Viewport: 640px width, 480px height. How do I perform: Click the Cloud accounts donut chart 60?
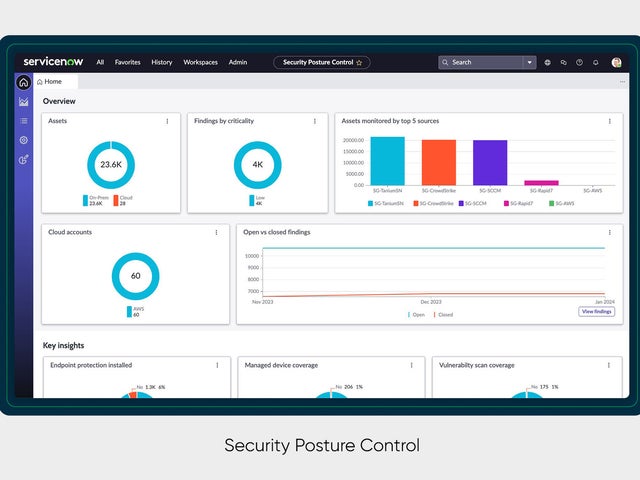136,276
